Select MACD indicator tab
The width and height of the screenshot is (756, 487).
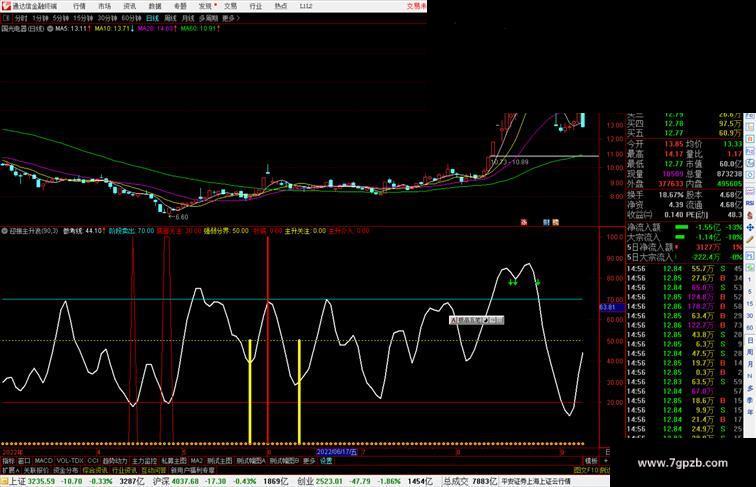pos(43,461)
